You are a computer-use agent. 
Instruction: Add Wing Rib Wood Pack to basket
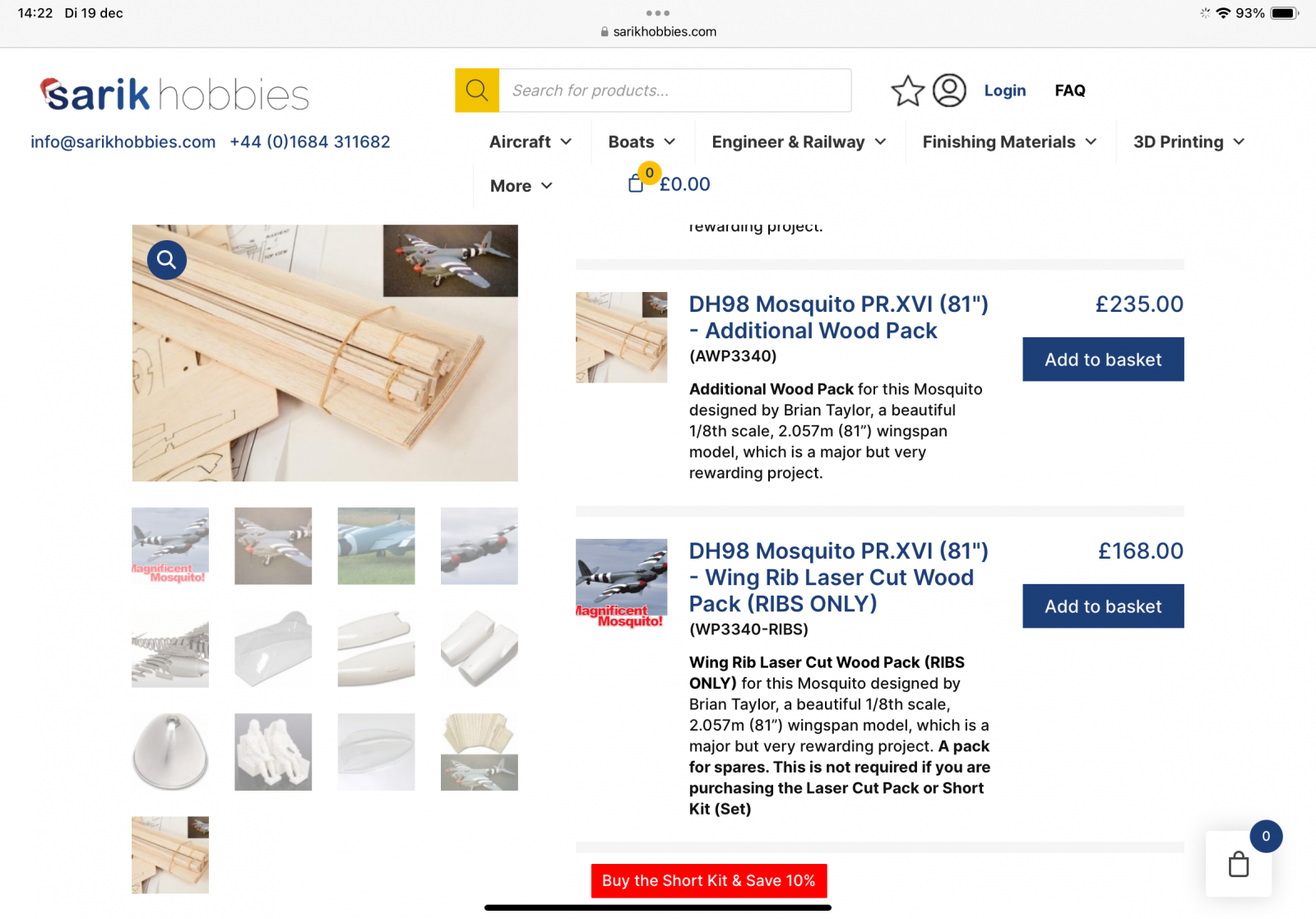1103,606
